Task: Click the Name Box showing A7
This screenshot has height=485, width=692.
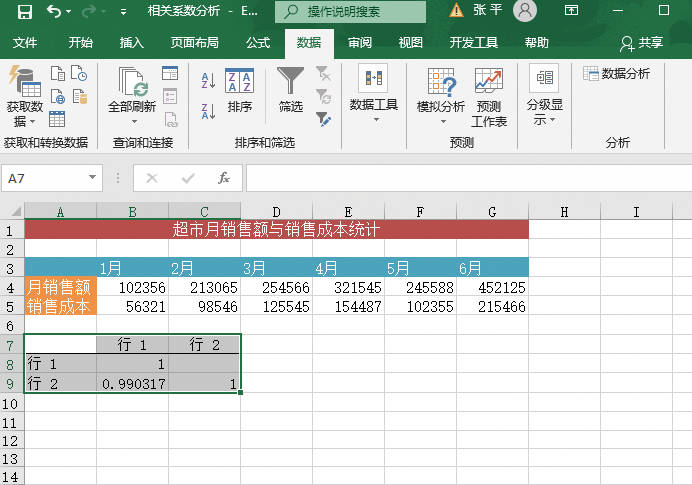Action: coord(44,178)
